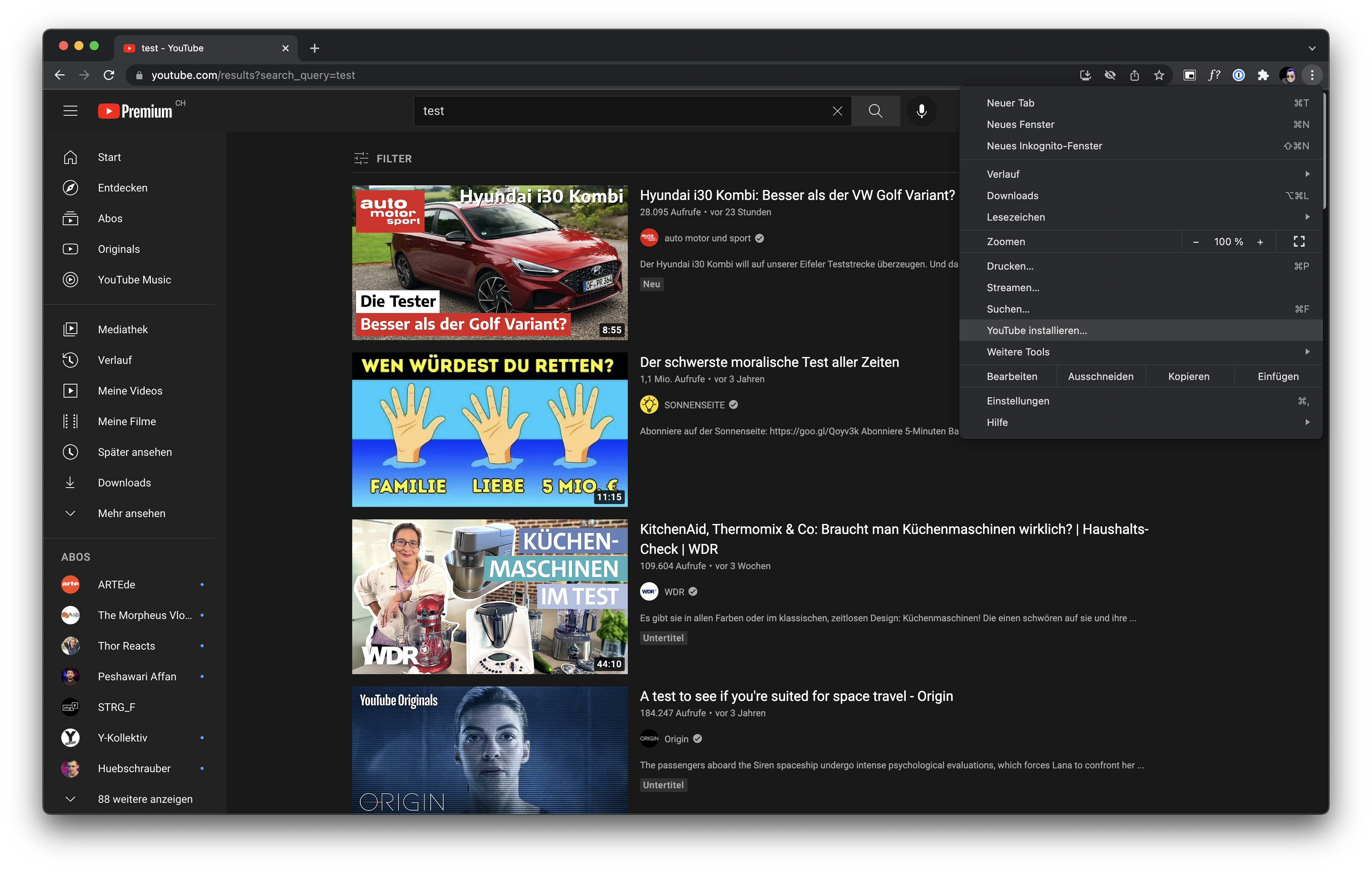
Task: Bookmark page with star icon
Action: 1158,75
